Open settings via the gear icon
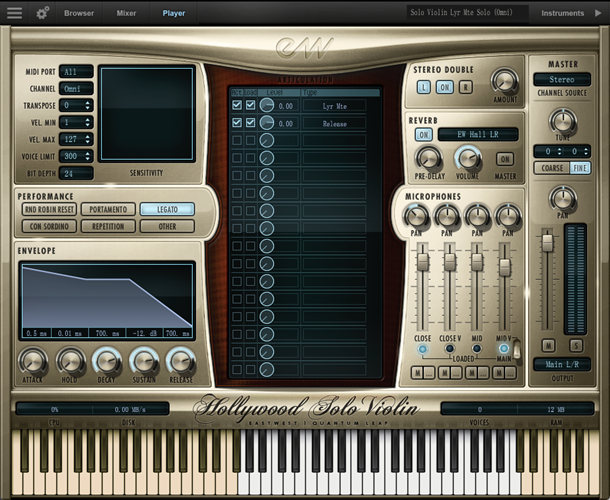The width and height of the screenshot is (610, 500). (43, 13)
